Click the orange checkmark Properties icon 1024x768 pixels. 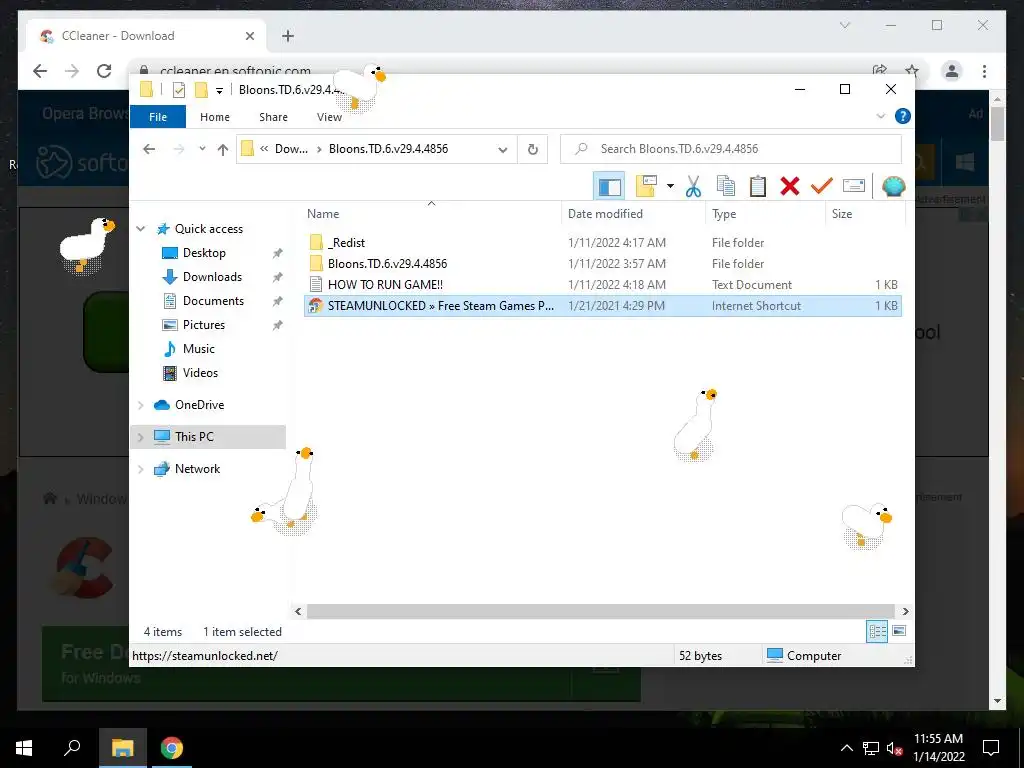pyautogui.click(x=822, y=187)
